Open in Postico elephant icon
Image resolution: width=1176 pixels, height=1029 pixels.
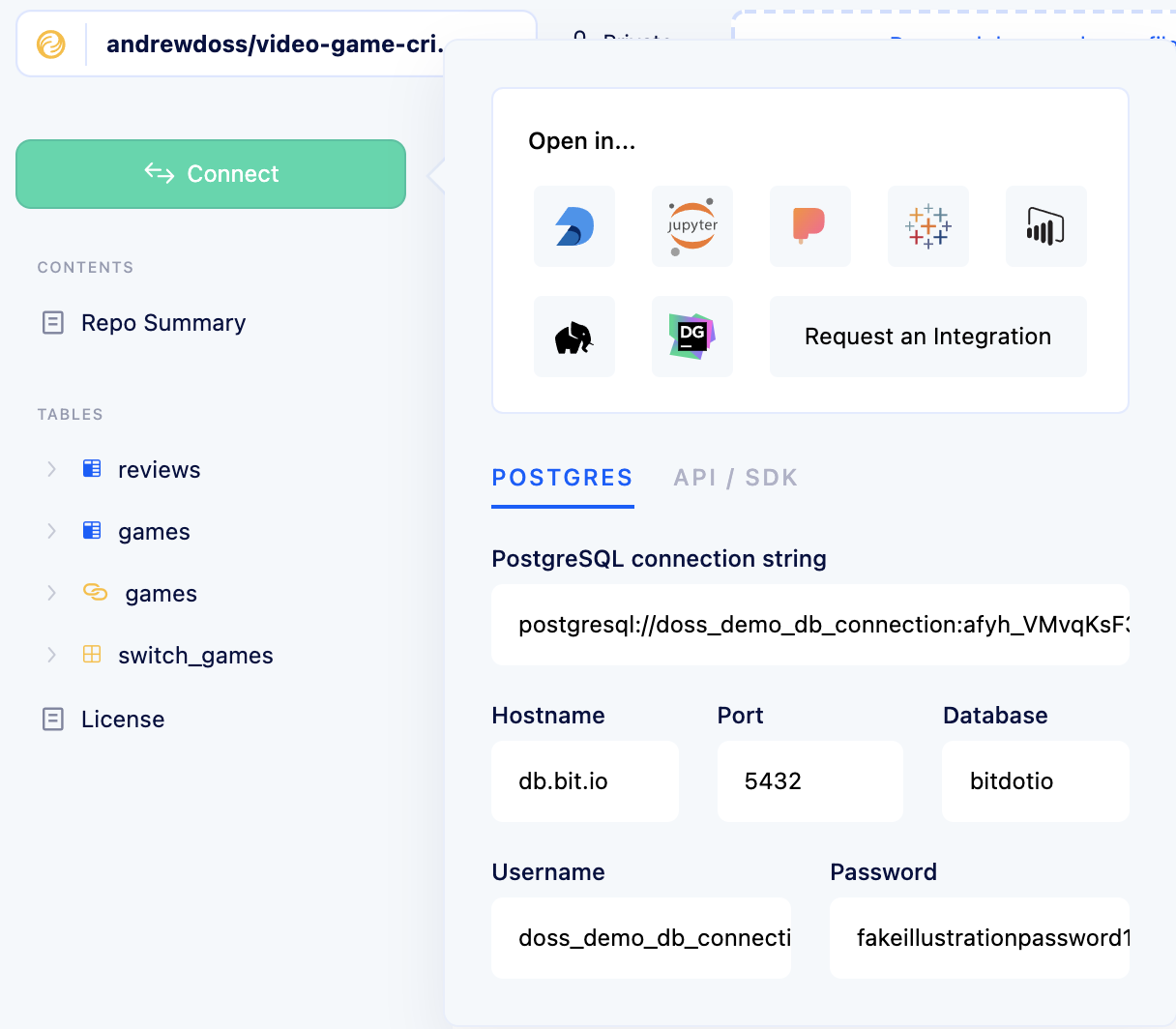click(x=574, y=337)
